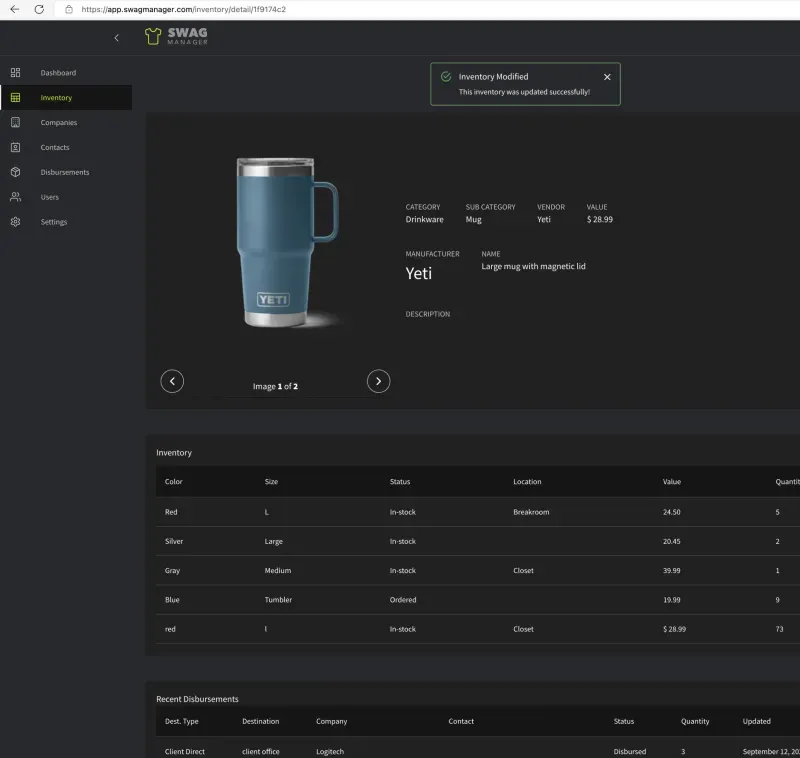Click the Medium size cell

point(278,570)
